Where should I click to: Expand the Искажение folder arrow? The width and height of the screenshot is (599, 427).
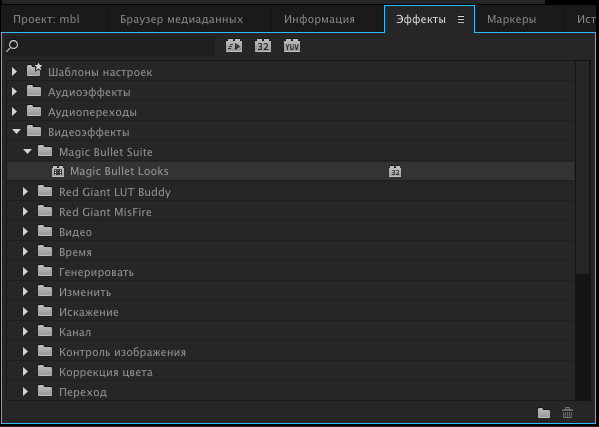(x=26, y=311)
